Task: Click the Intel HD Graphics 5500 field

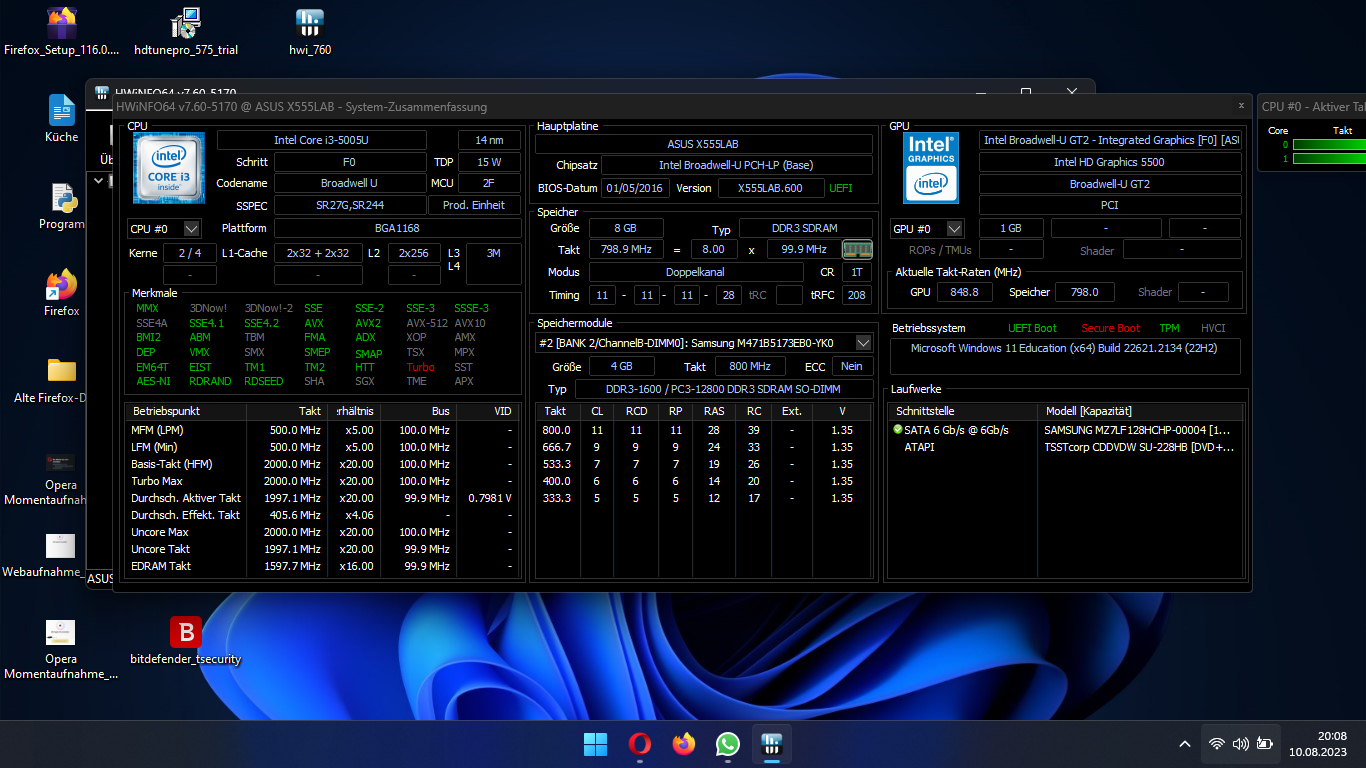Action: (x=1109, y=162)
